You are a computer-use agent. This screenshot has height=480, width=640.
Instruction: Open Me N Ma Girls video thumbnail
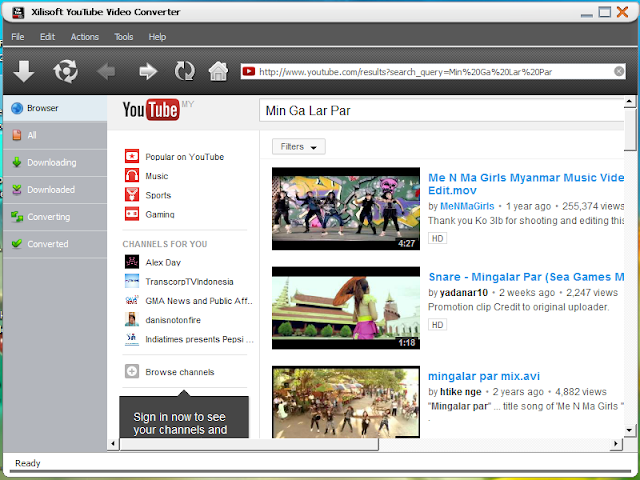(x=346, y=209)
